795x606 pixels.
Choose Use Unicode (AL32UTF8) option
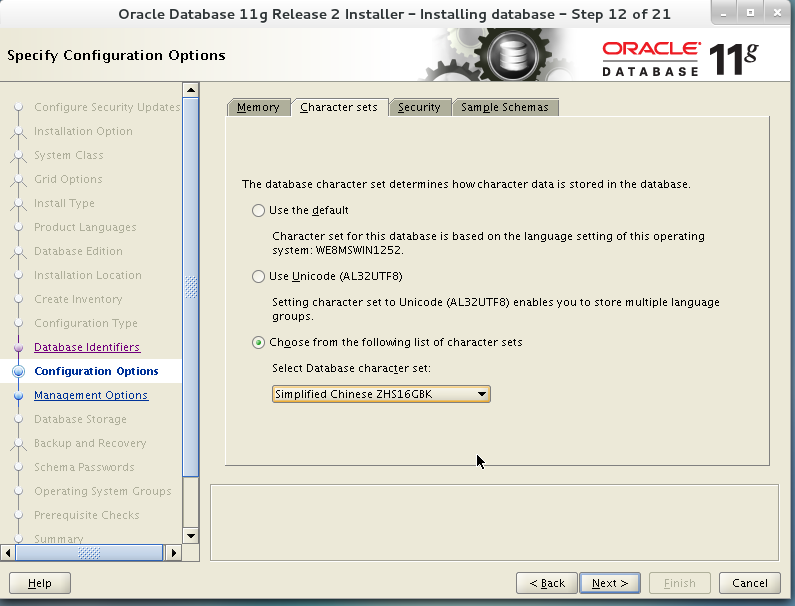pos(258,276)
